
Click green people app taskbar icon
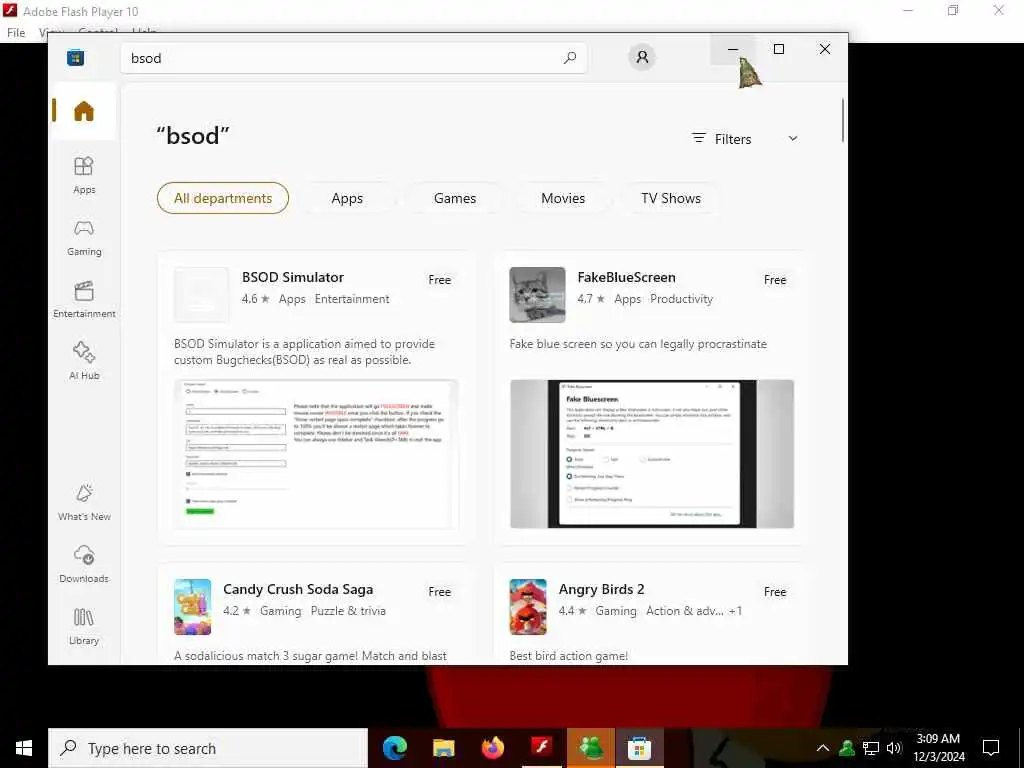click(590, 748)
